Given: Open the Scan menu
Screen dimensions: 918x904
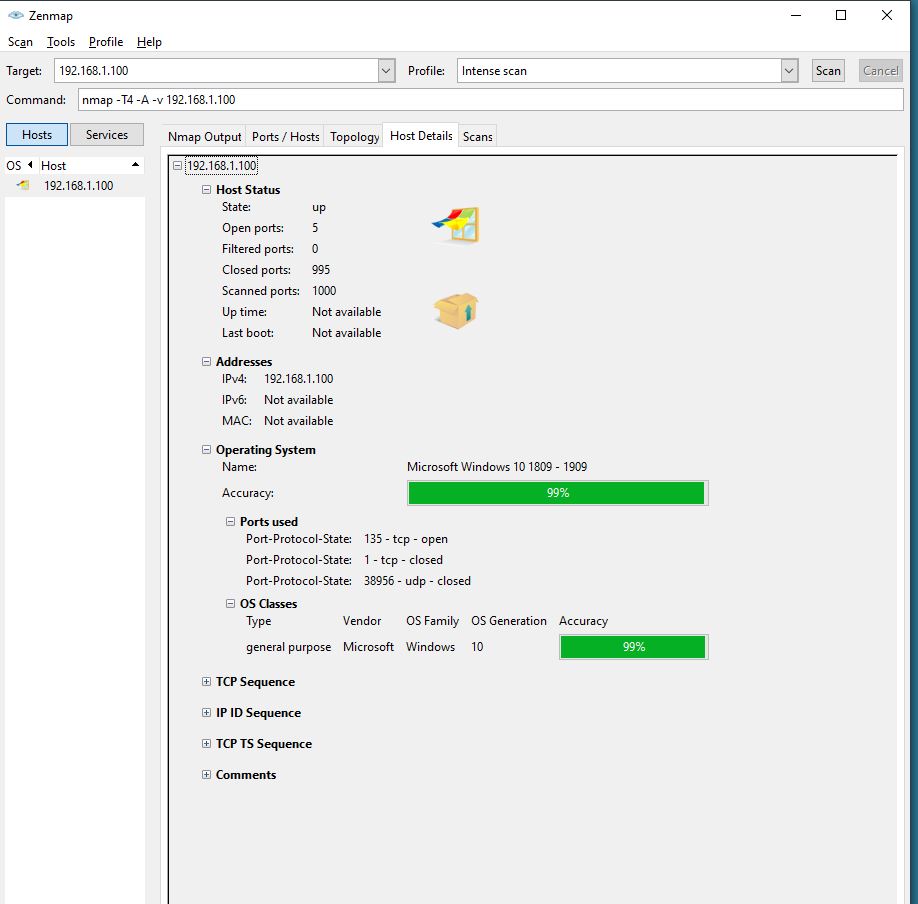Looking at the screenshot, I should click(20, 42).
